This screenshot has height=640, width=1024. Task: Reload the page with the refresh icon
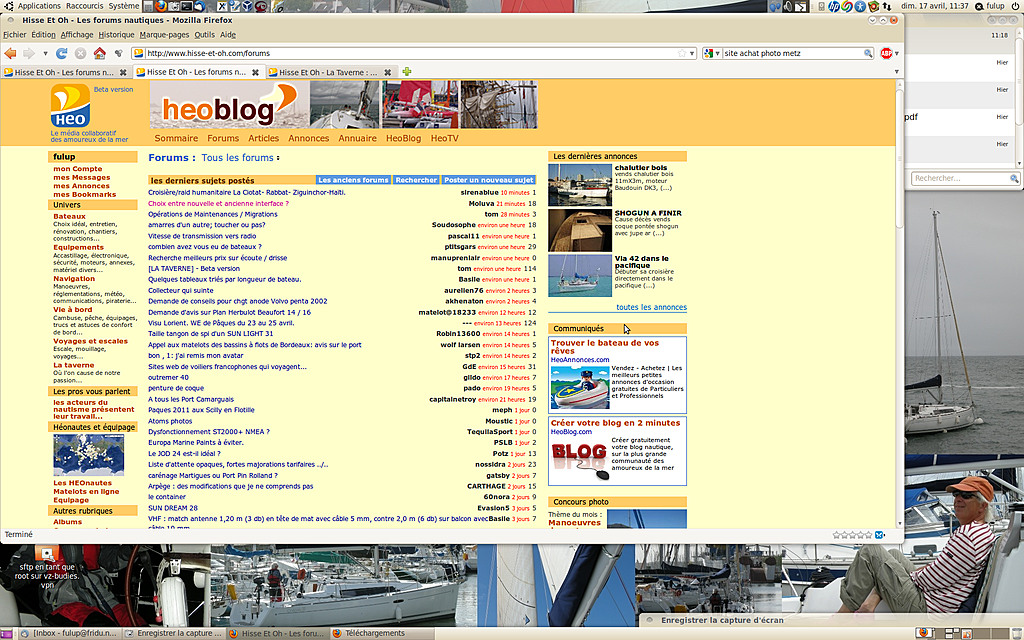click(x=62, y=54)
